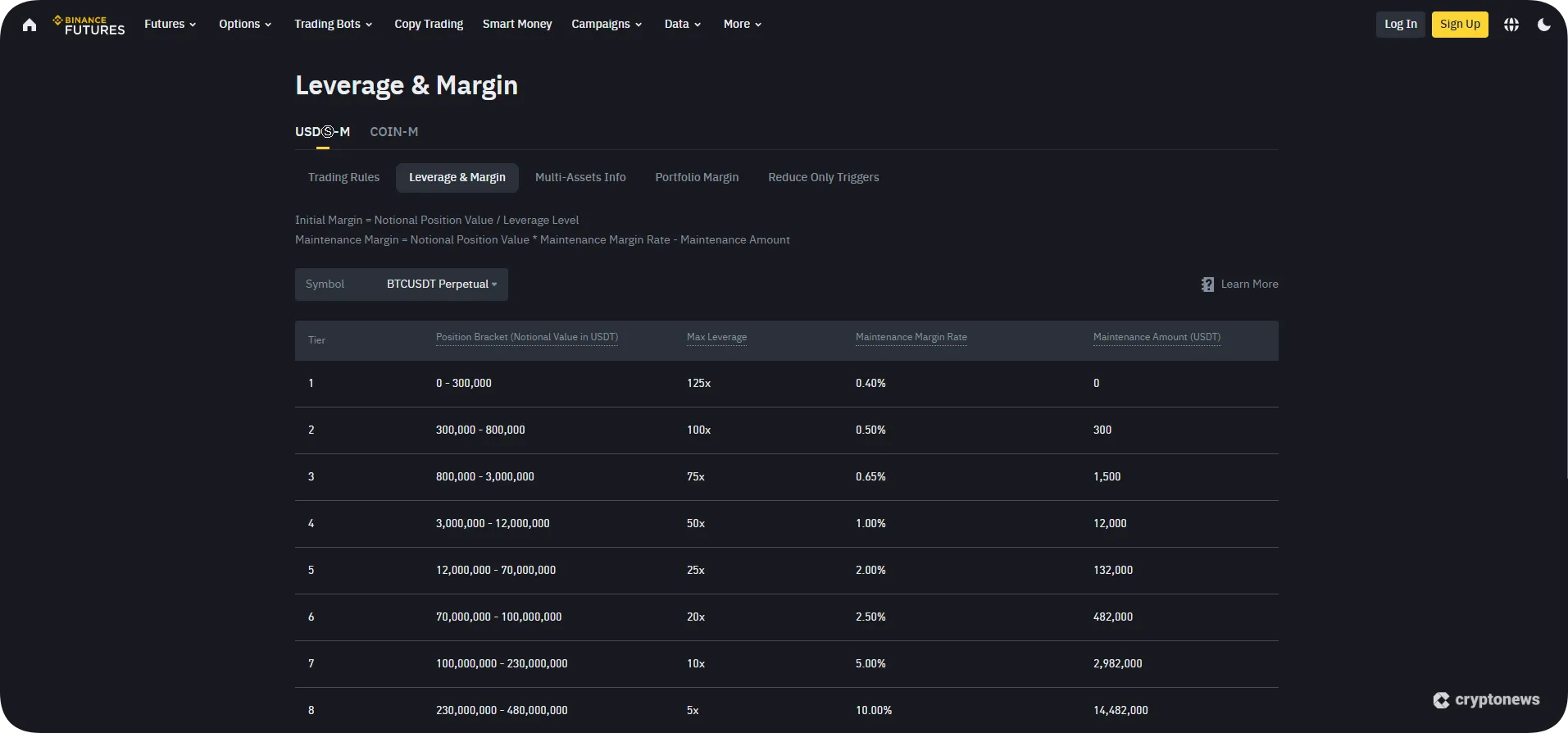Viewport: 1568px width, 733px height.
Task: Expand the Data menu
Action: point(683,24)
